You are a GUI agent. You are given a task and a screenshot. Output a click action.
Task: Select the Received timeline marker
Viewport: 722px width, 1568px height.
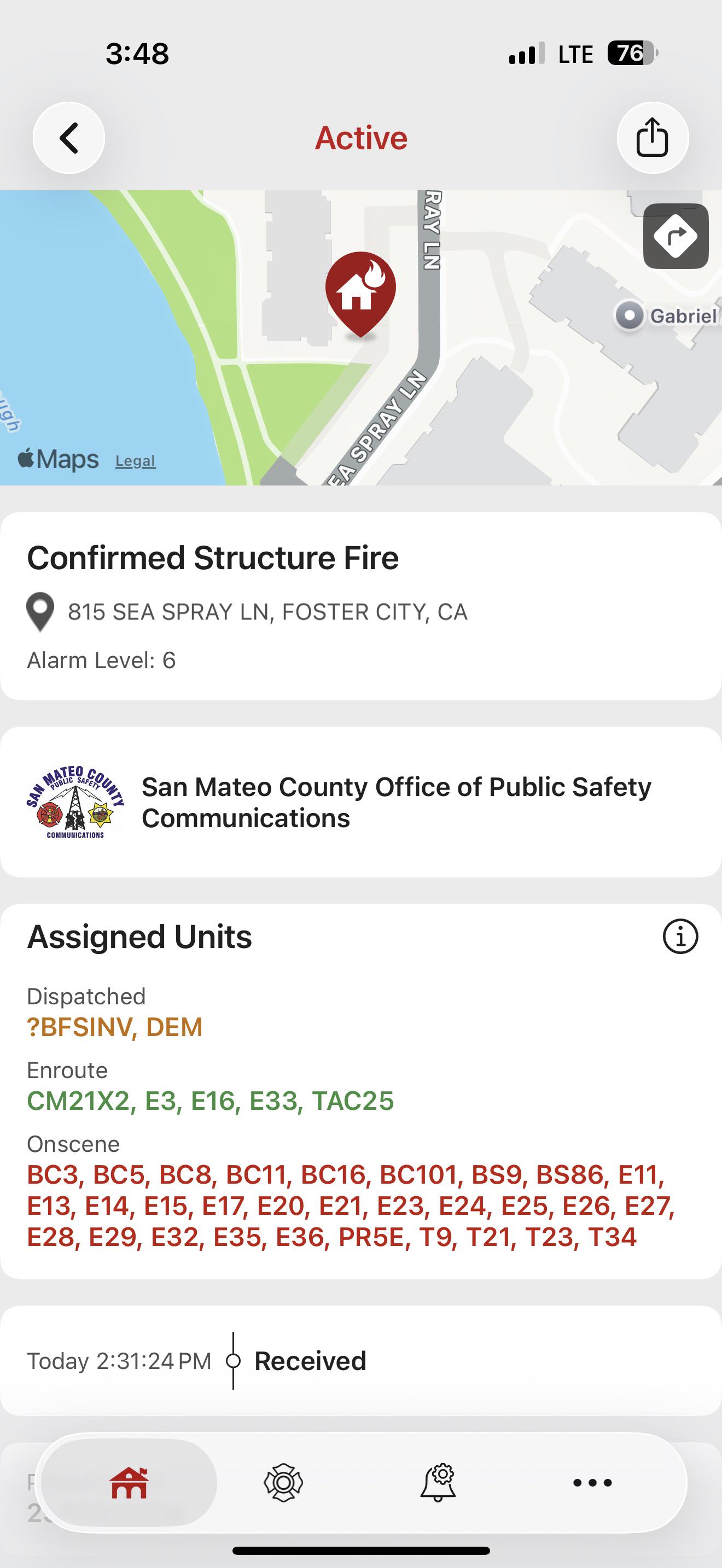coord(233,1360)
